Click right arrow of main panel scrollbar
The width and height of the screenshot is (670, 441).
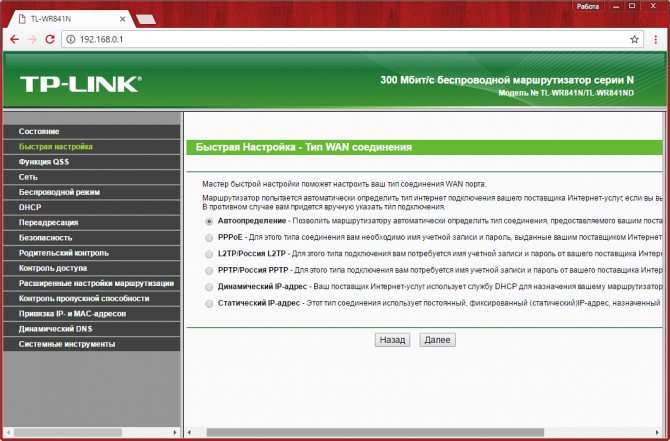658,432
